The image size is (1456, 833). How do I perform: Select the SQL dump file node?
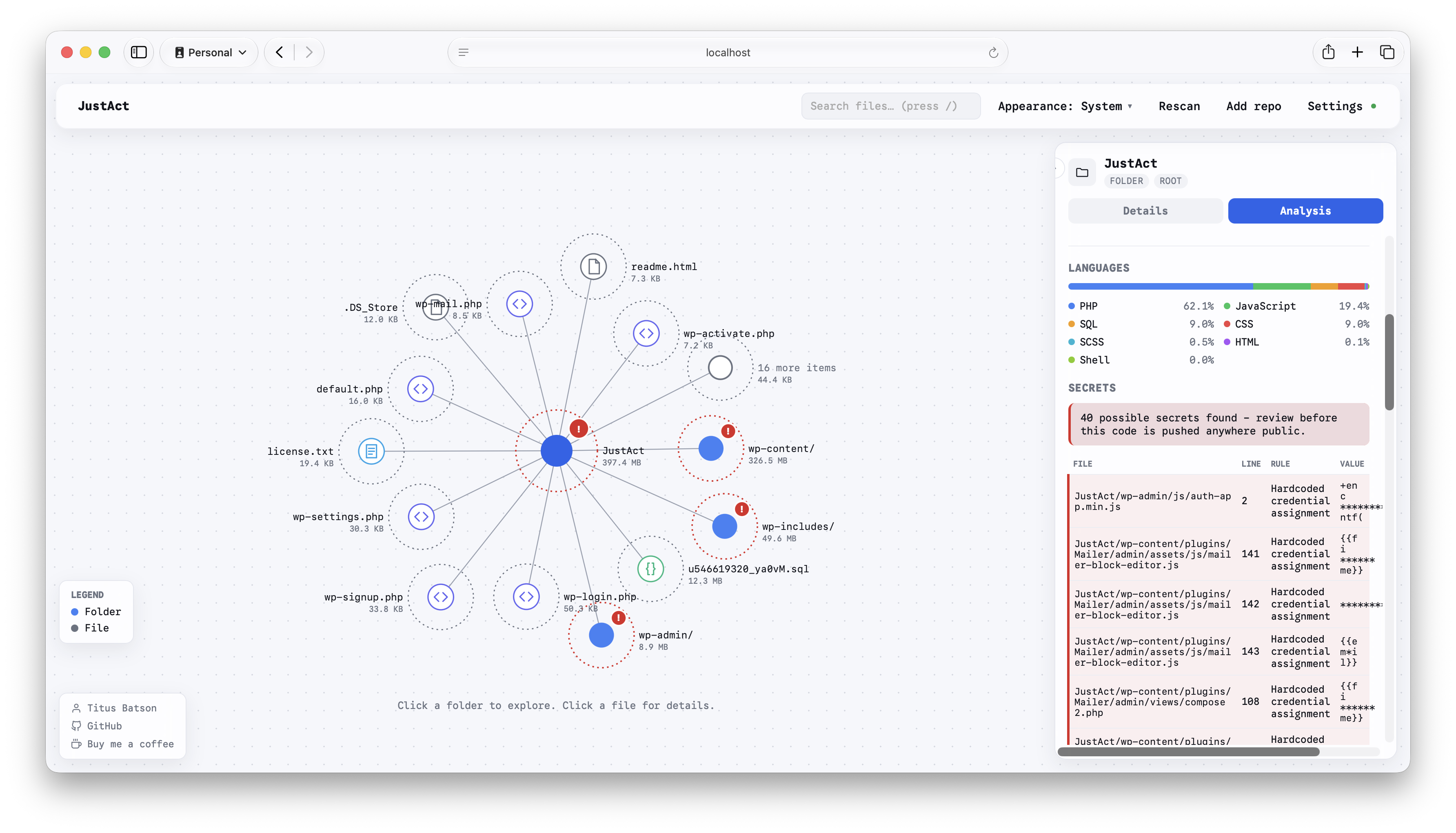(651, 569)
